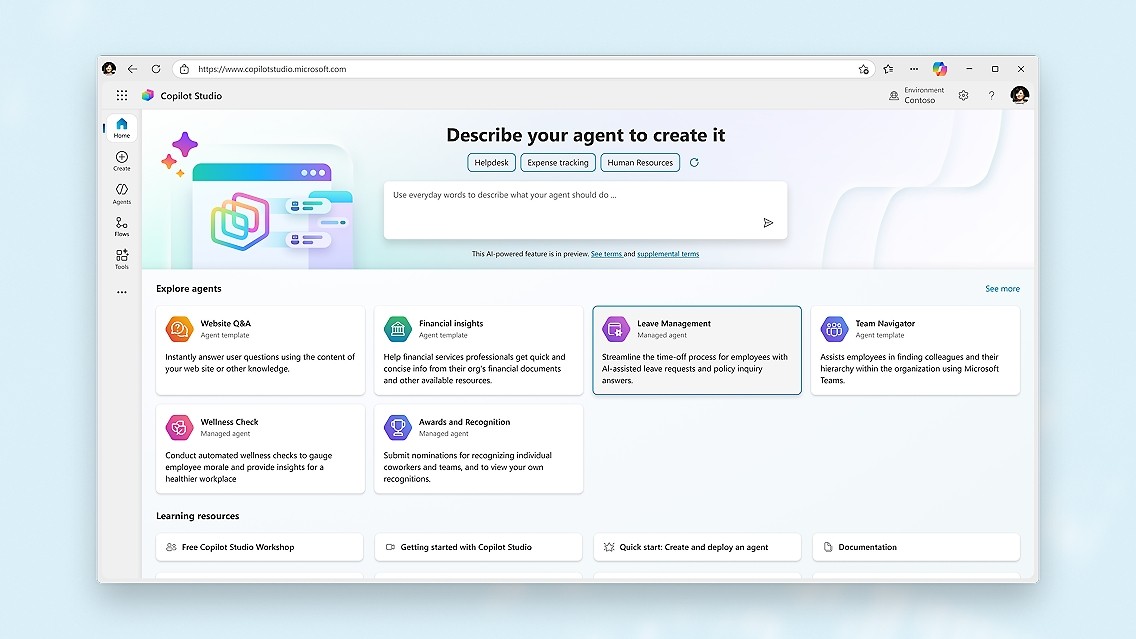Screen dimensions: 1136x639
Task: Open the Copilot icon in browser toolbar
Action: click(940, 69)
